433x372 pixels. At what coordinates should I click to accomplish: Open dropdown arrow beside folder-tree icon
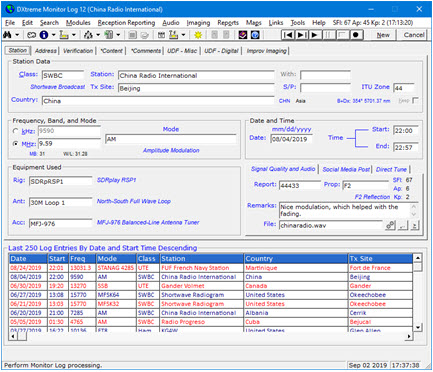[x=74, y=35]
